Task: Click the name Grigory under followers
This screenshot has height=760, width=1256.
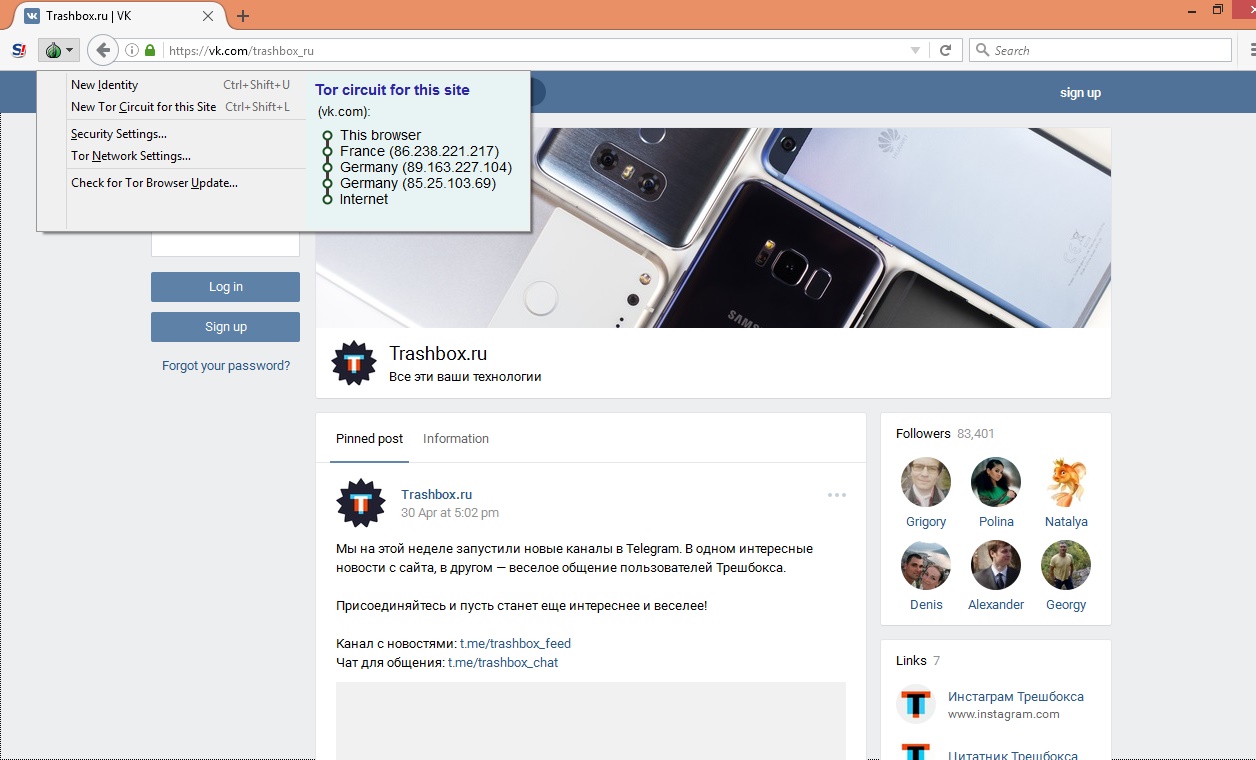Action: (926, 522)
